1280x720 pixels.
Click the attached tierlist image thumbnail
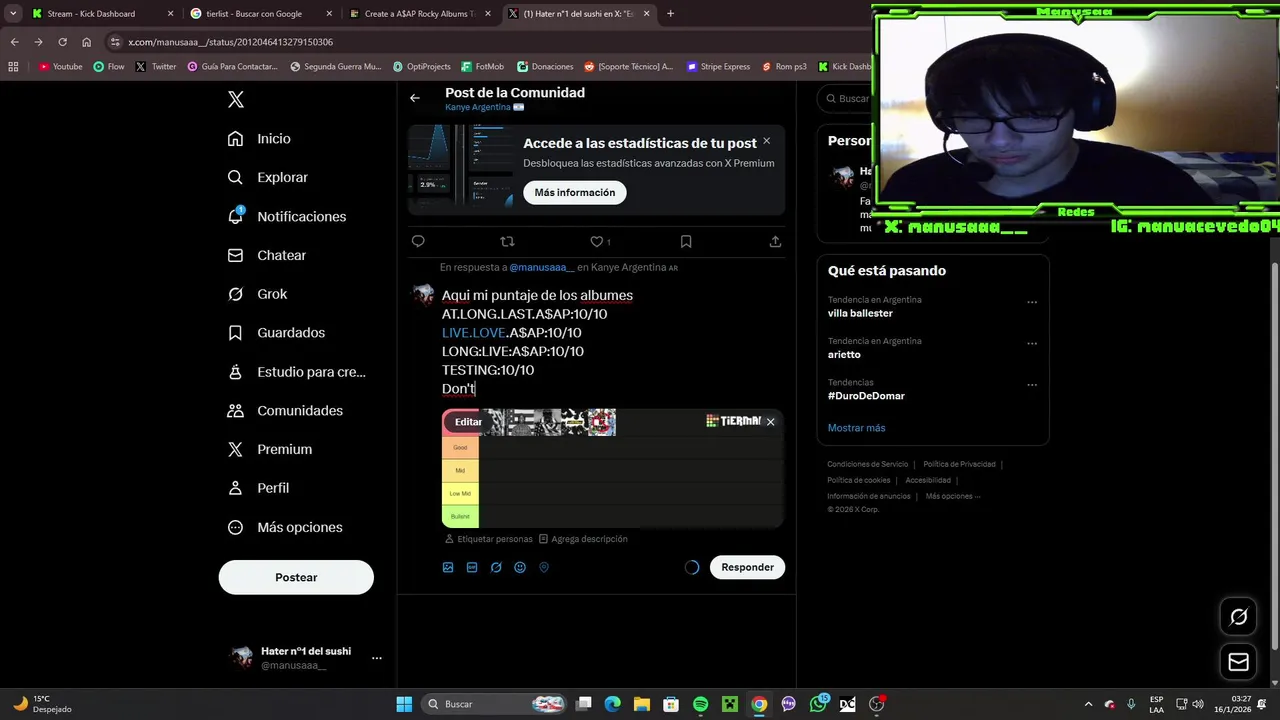[x=612, y=468]
